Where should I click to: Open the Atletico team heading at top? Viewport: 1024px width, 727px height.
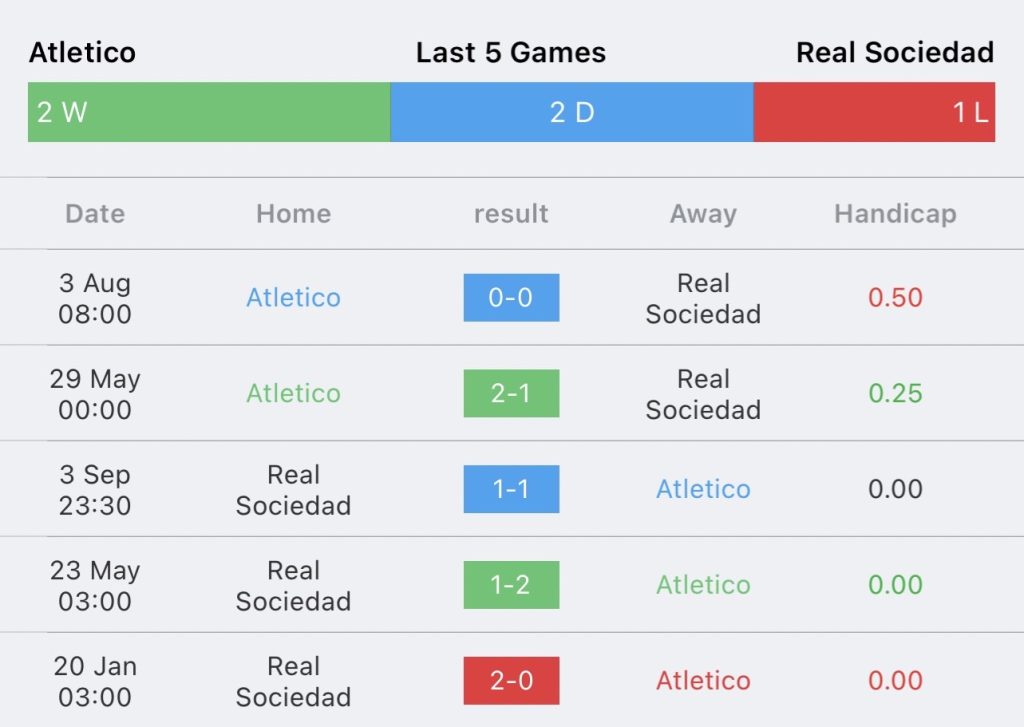click(x=82, y=52)
